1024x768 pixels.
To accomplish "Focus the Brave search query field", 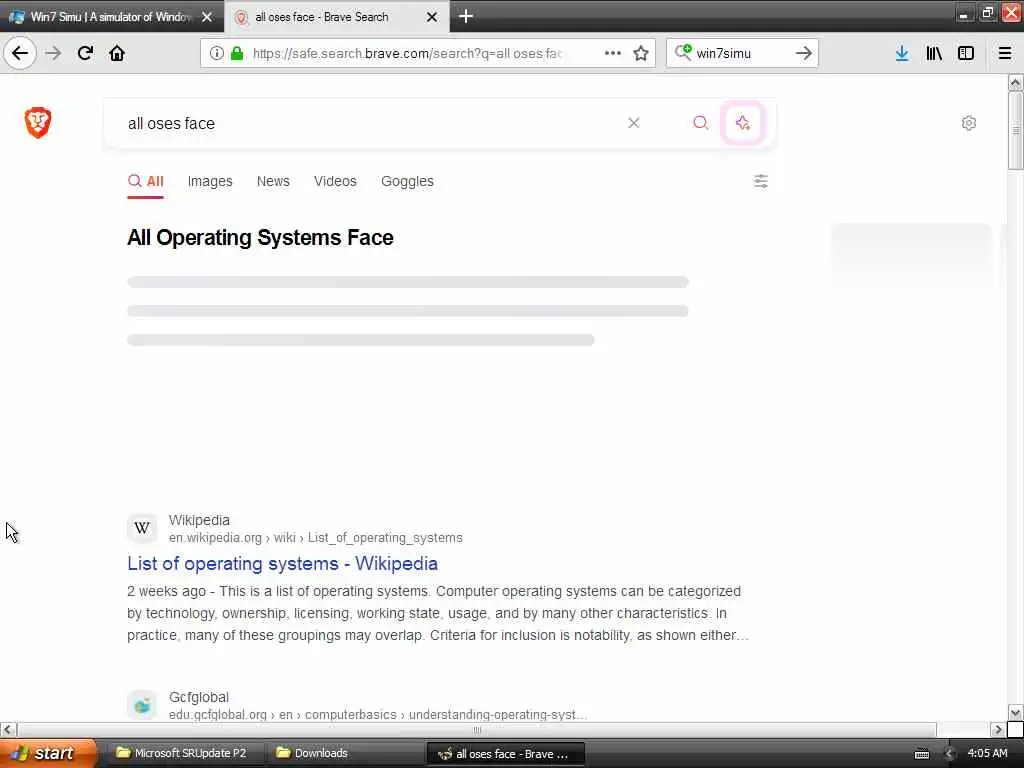I will click(x=366, y=123).
